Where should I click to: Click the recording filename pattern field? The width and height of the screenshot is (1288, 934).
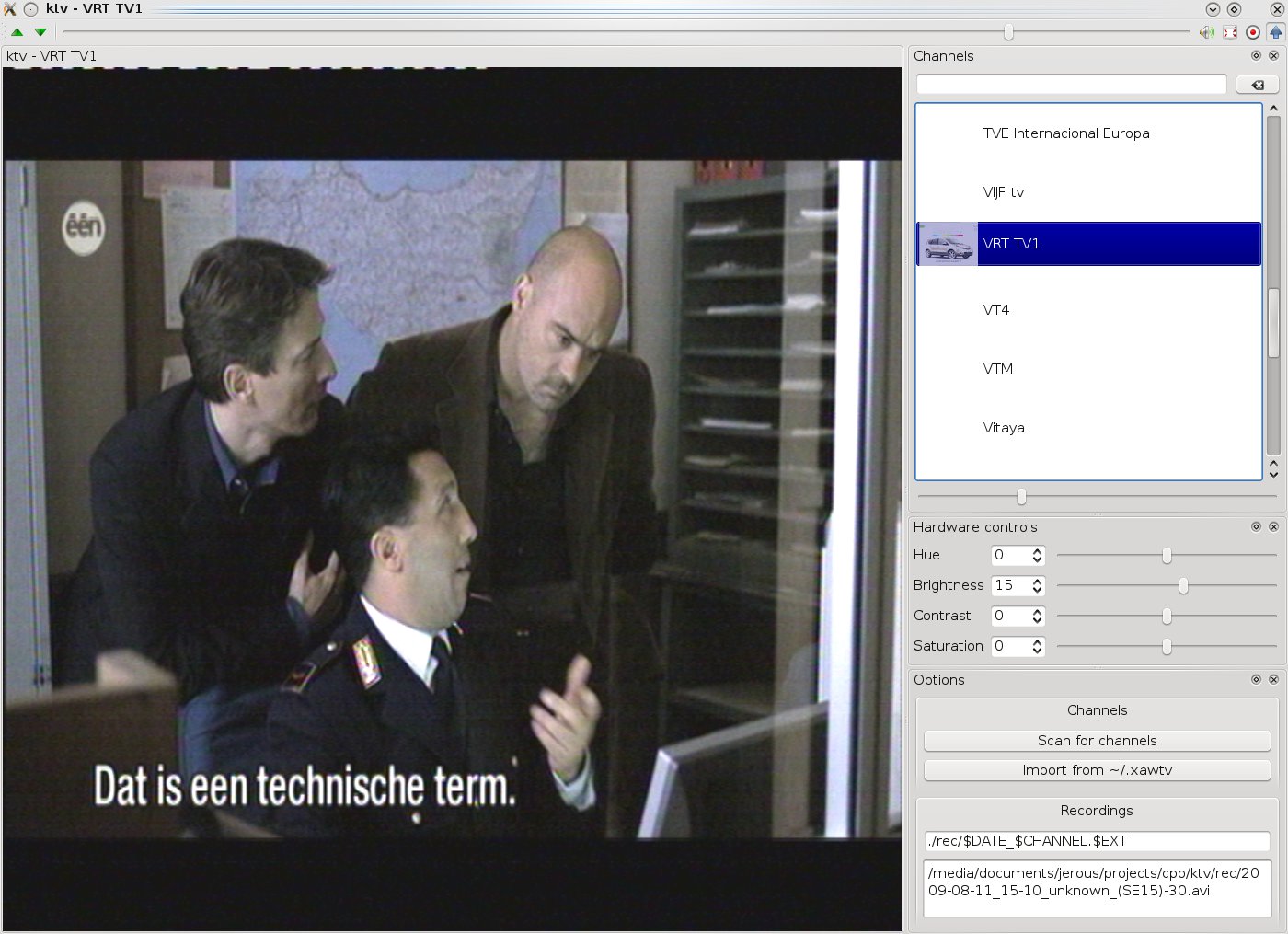coord(1098,841)
